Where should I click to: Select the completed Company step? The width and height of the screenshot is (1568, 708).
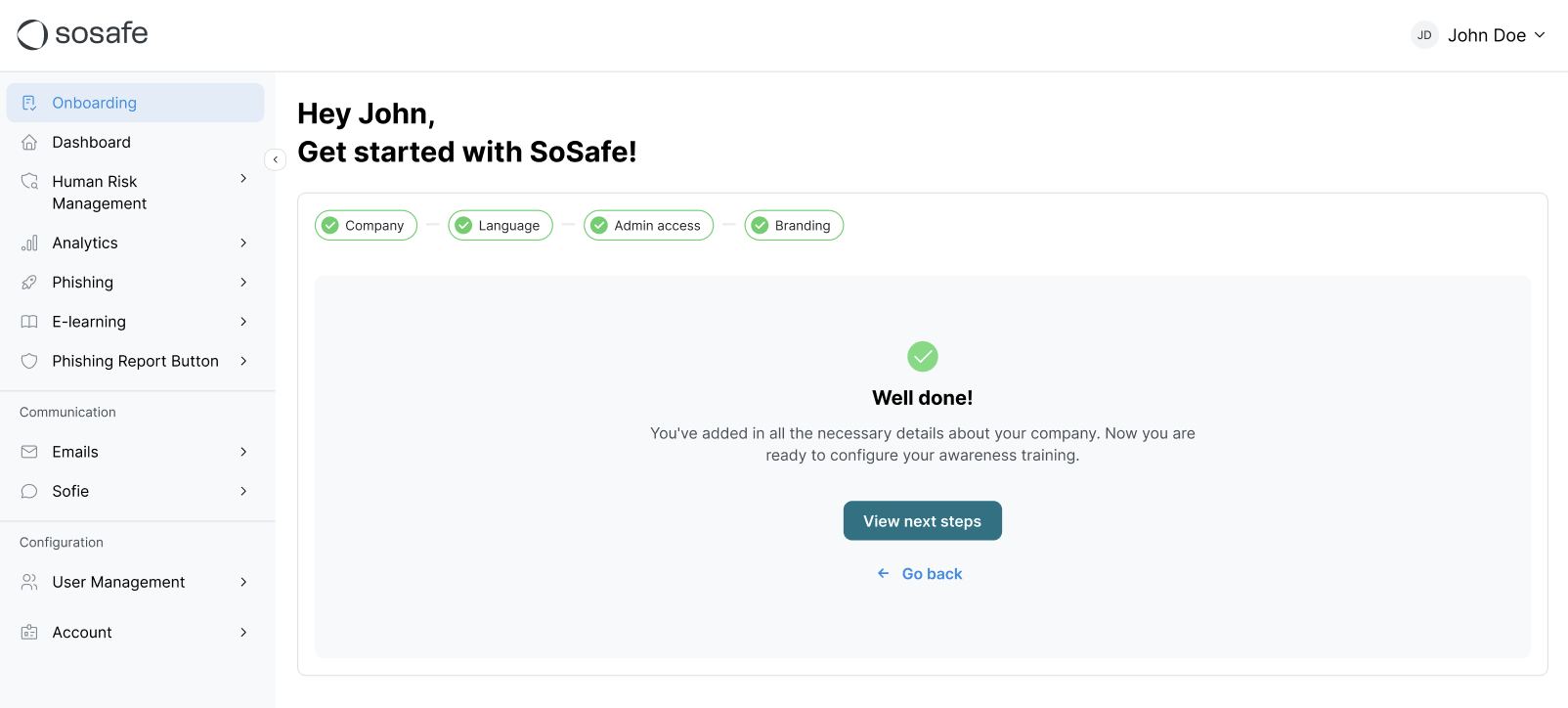[x=366, y=226]
